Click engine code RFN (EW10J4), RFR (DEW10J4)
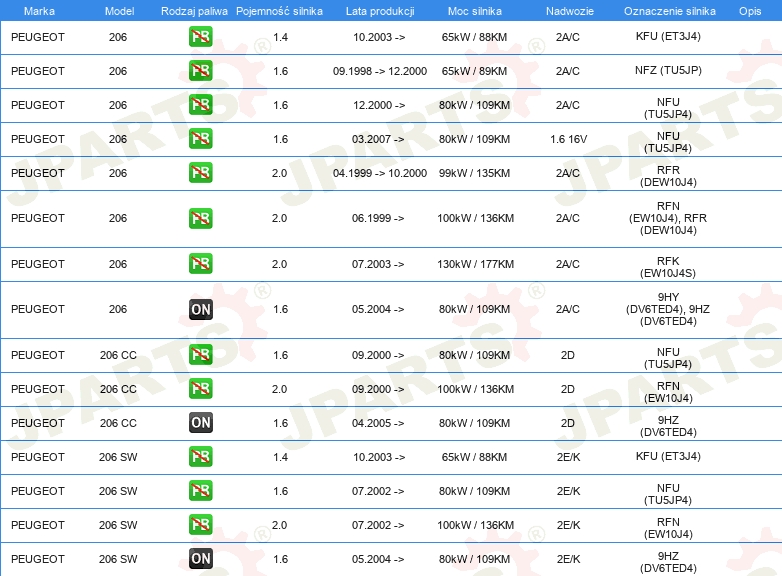The height and width of the screenshot is (576, 782). pyautogui.click(x=668, y=218)
